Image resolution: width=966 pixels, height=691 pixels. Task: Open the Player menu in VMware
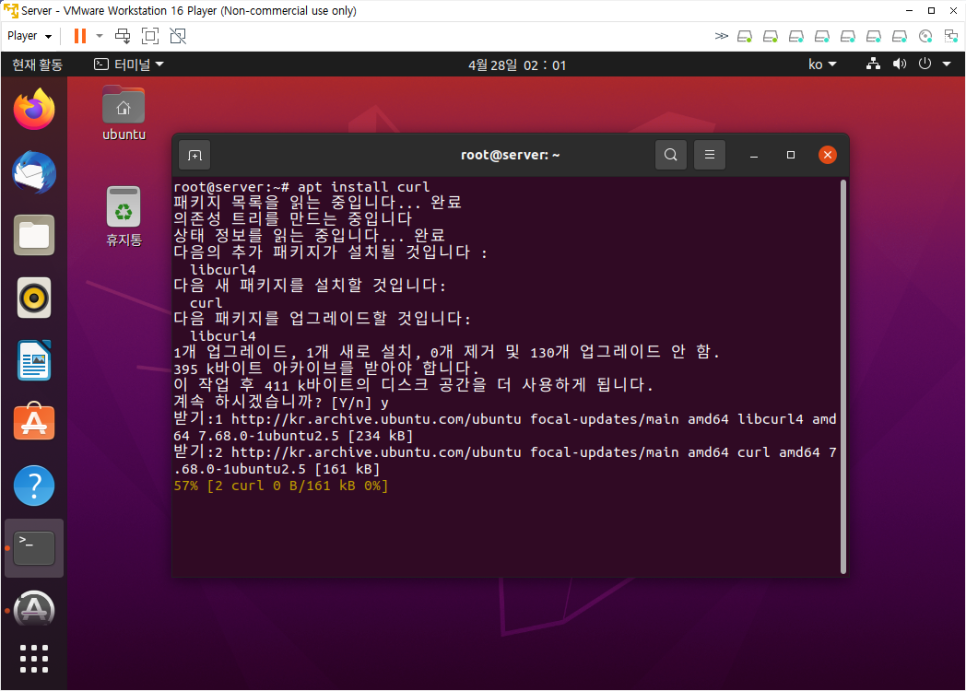coord(29,36)
